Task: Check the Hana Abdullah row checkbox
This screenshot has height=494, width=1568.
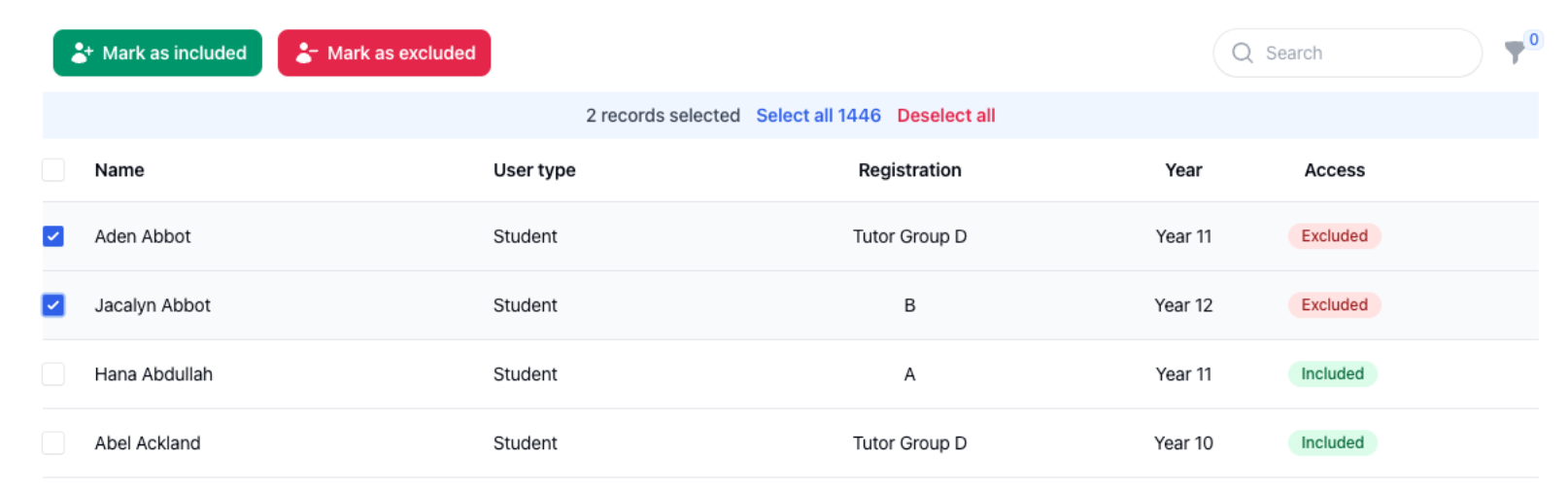Action: [53, 374]
